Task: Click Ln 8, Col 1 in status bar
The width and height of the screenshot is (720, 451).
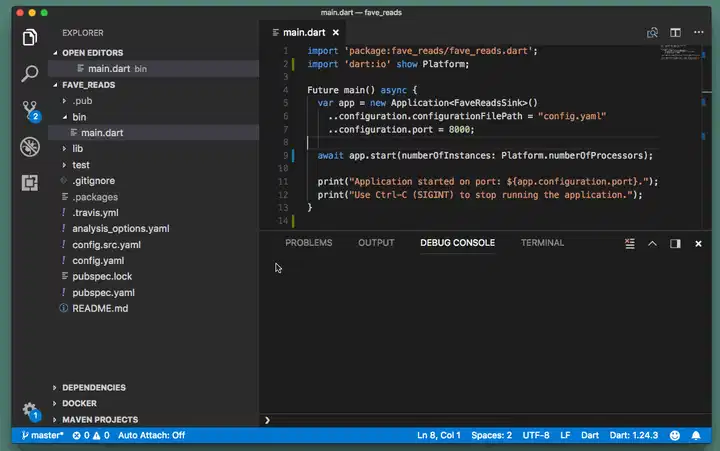Action: click(439, 435)
